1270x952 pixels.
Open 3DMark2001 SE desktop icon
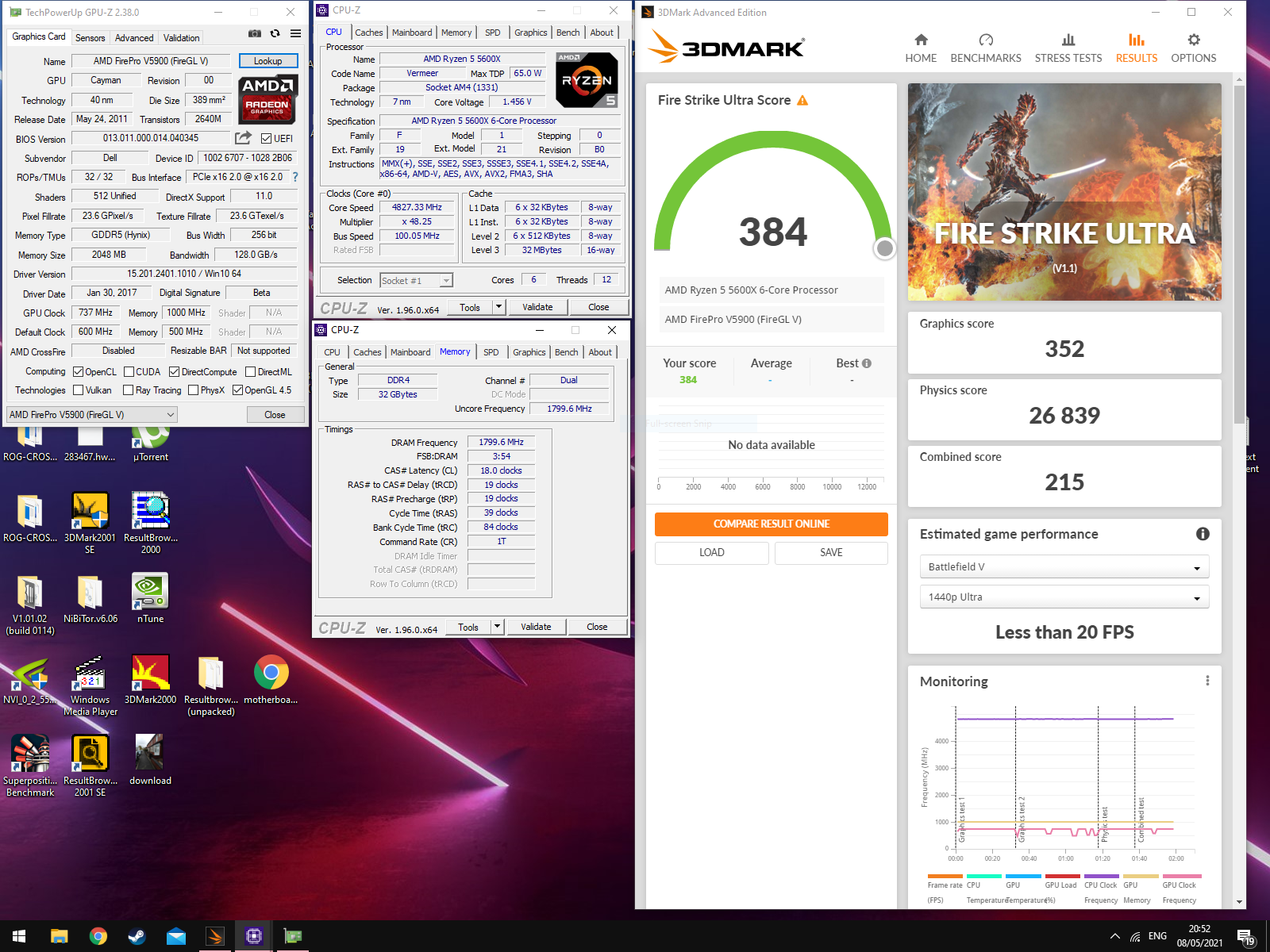pos(90,523)
